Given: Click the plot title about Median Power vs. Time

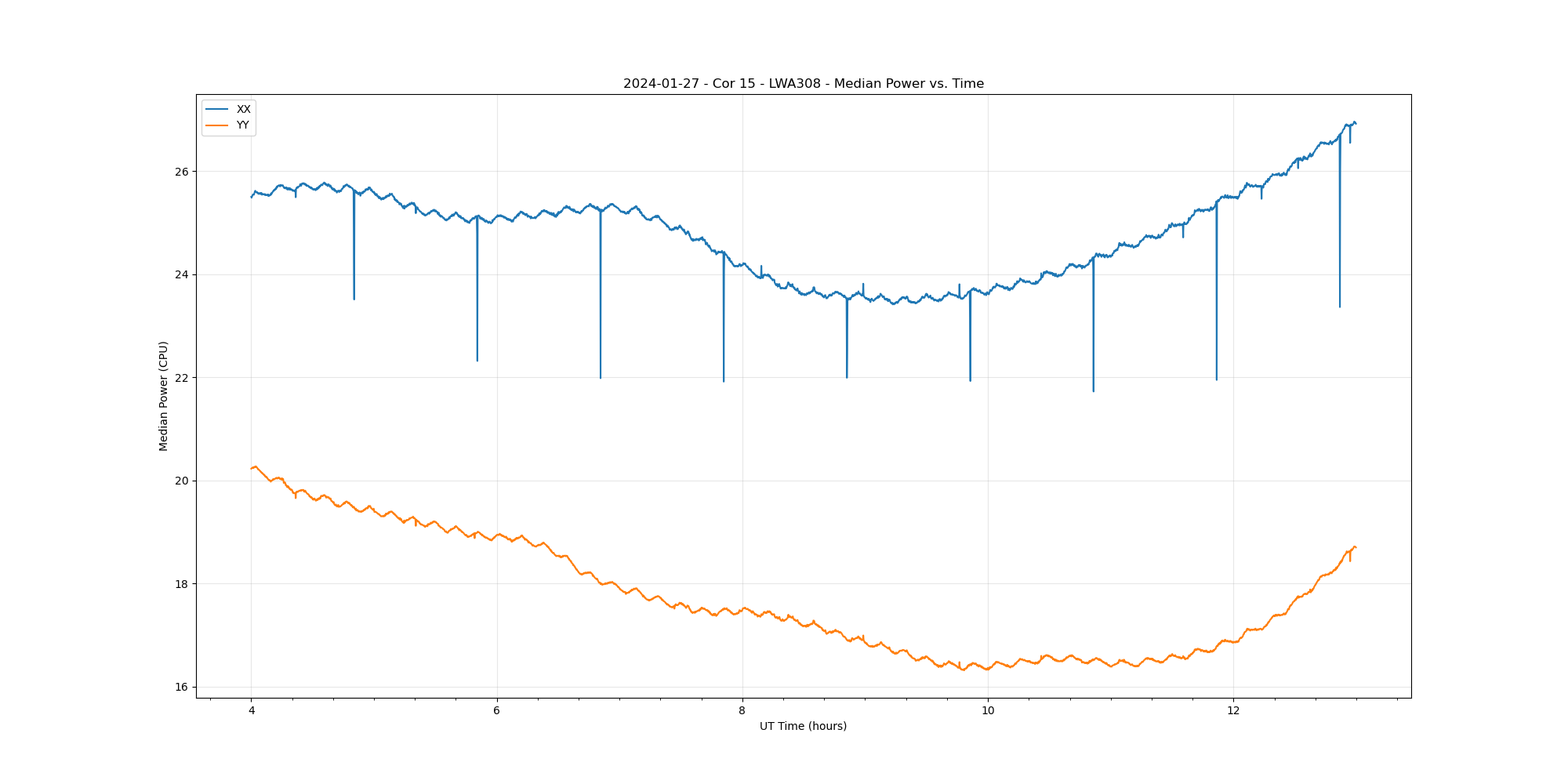Looking at the screenshot, I should click(803, 84).
